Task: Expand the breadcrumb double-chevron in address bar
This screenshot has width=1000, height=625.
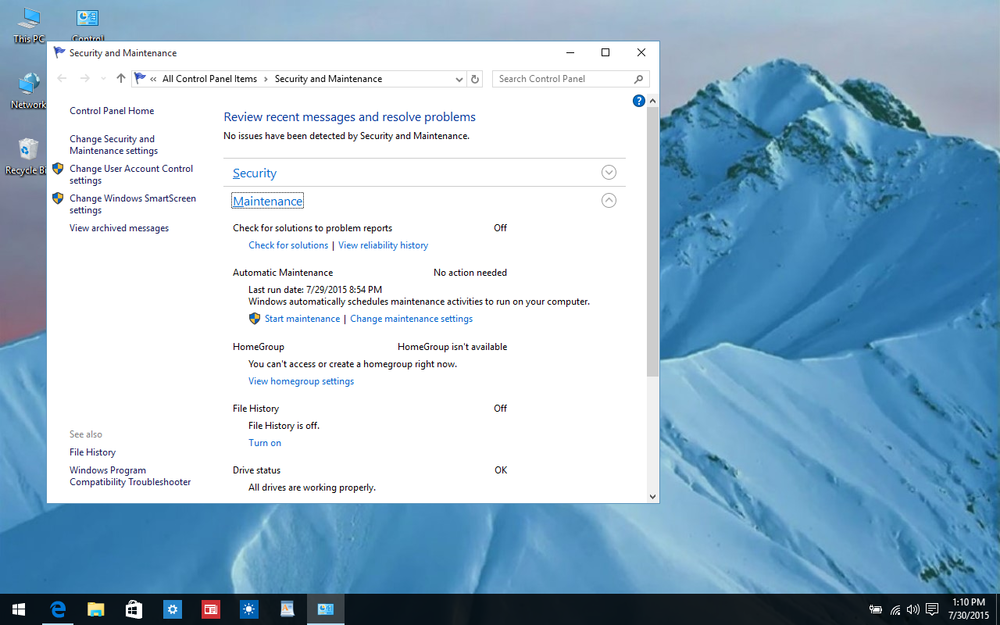Action: click(153, 79)
